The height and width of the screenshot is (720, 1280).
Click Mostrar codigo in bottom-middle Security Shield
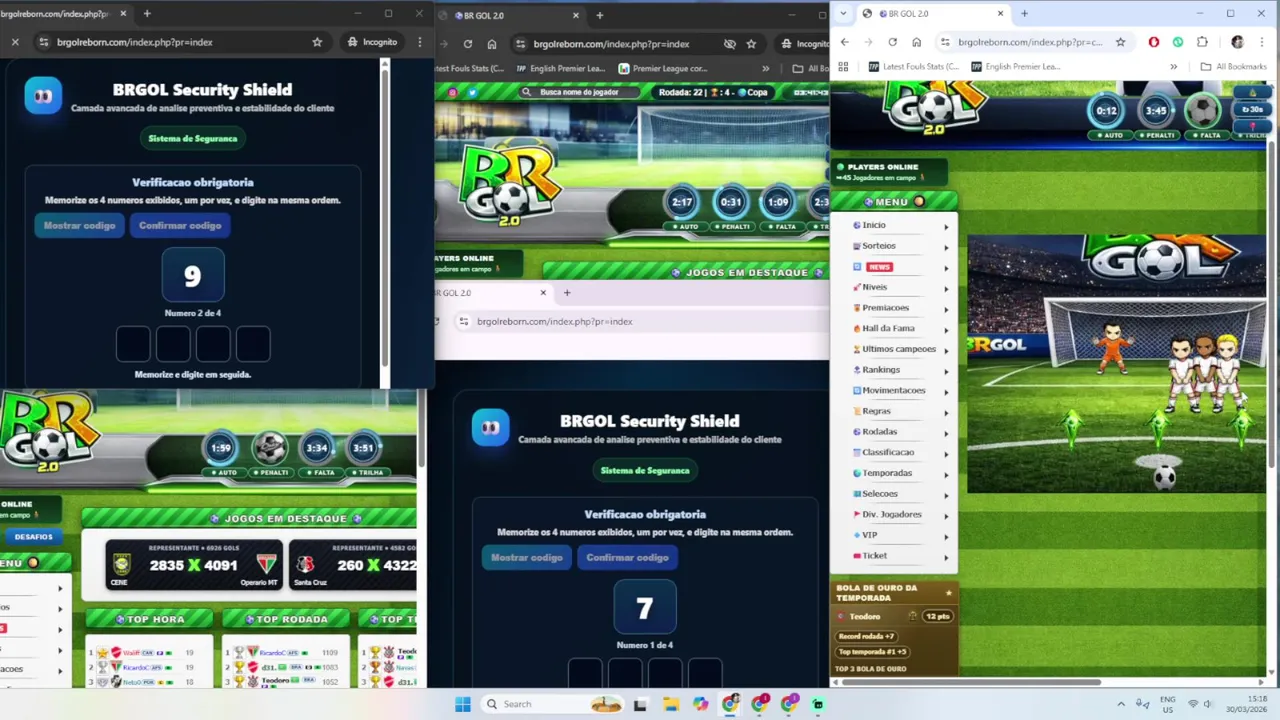[527, 557]
